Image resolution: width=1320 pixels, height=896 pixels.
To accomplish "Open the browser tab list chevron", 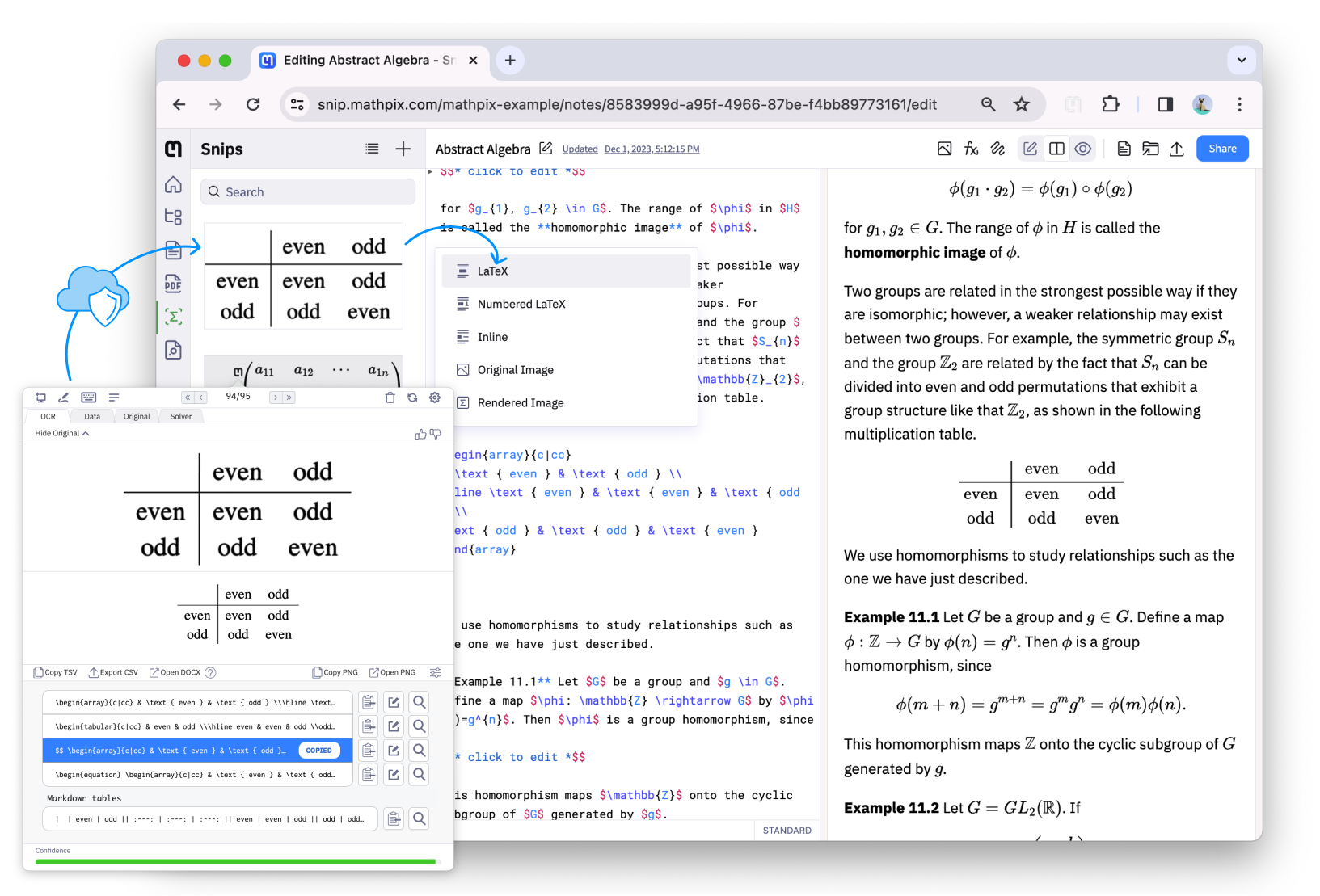I will click(x=1242, y=60).
